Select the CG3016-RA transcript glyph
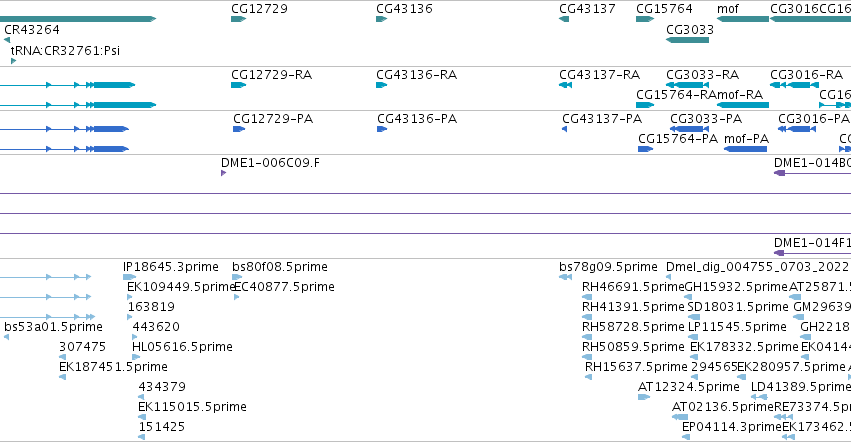This screenshot has height=442, width=851. [793, 85]
